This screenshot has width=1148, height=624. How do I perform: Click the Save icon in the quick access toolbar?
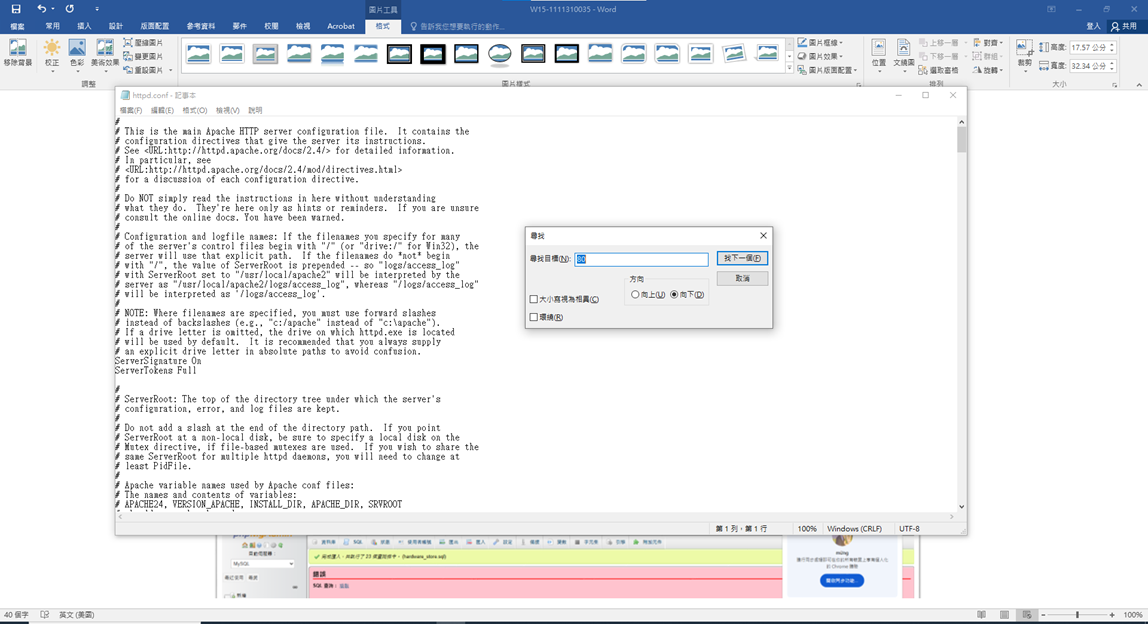pos(15,9)
